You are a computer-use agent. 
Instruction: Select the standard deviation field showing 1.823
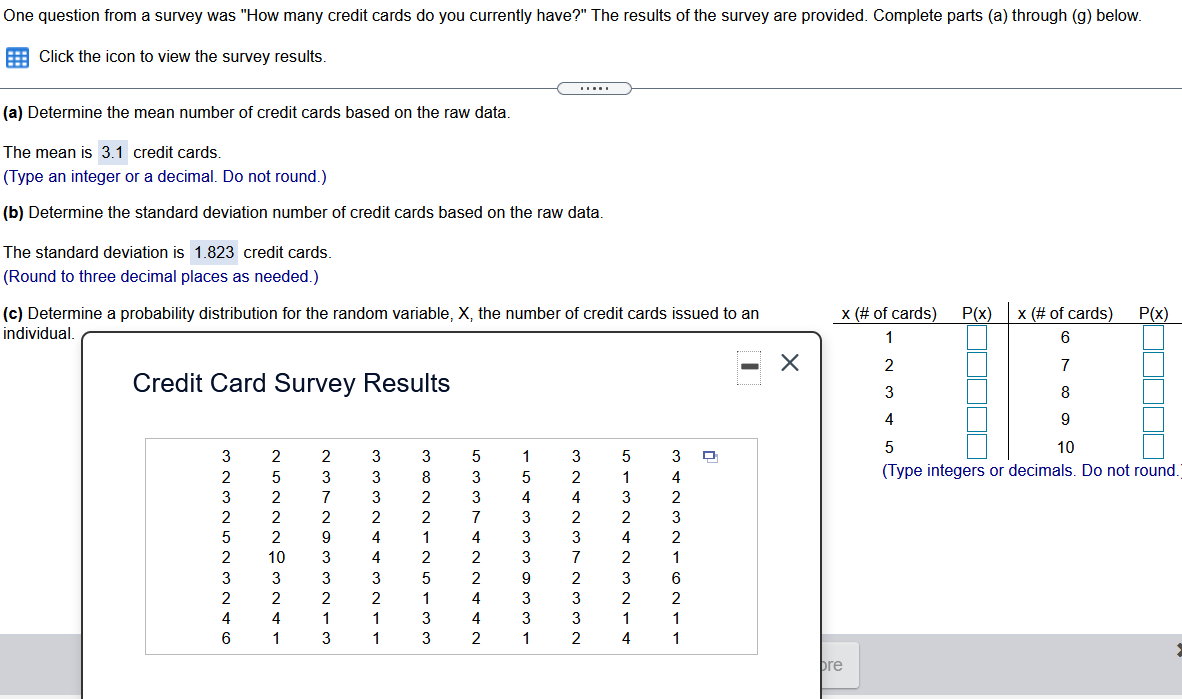pos(213,252)
